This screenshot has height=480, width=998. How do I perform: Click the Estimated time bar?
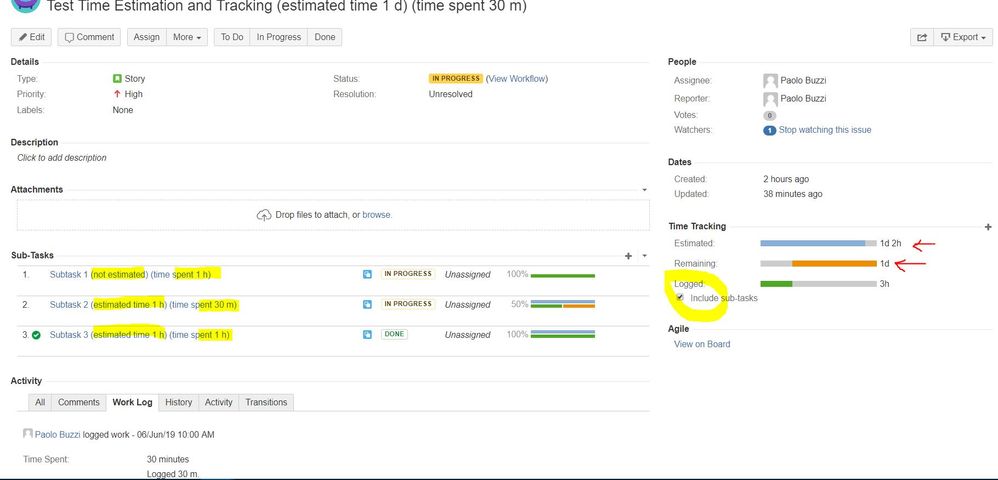point(819,243)
